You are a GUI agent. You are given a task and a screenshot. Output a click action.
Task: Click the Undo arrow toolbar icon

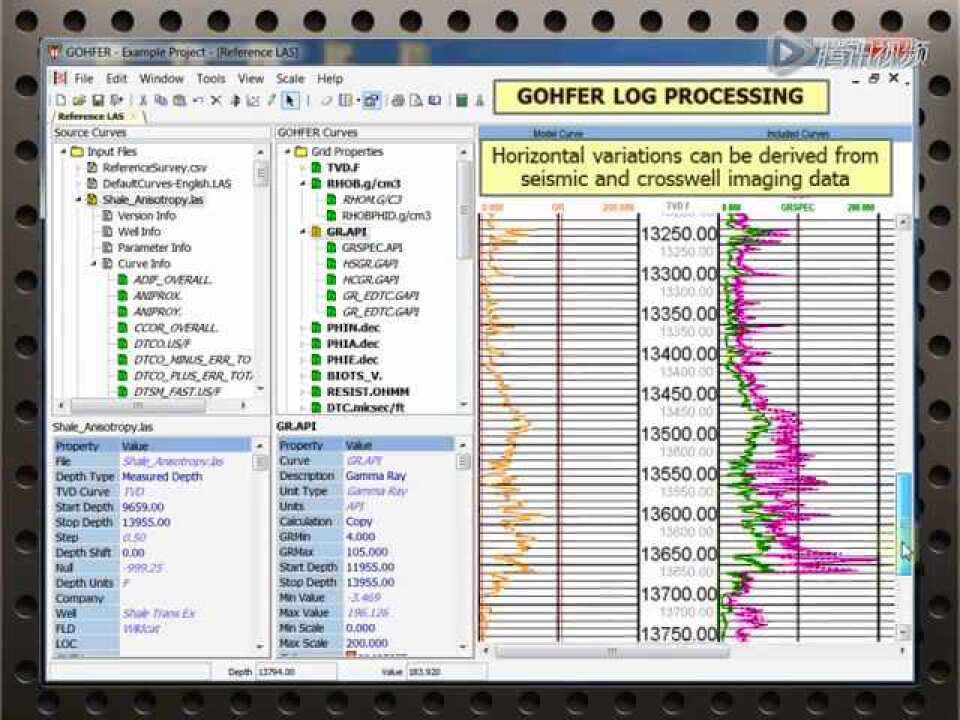pyautogui.click(x=197, y=100)
